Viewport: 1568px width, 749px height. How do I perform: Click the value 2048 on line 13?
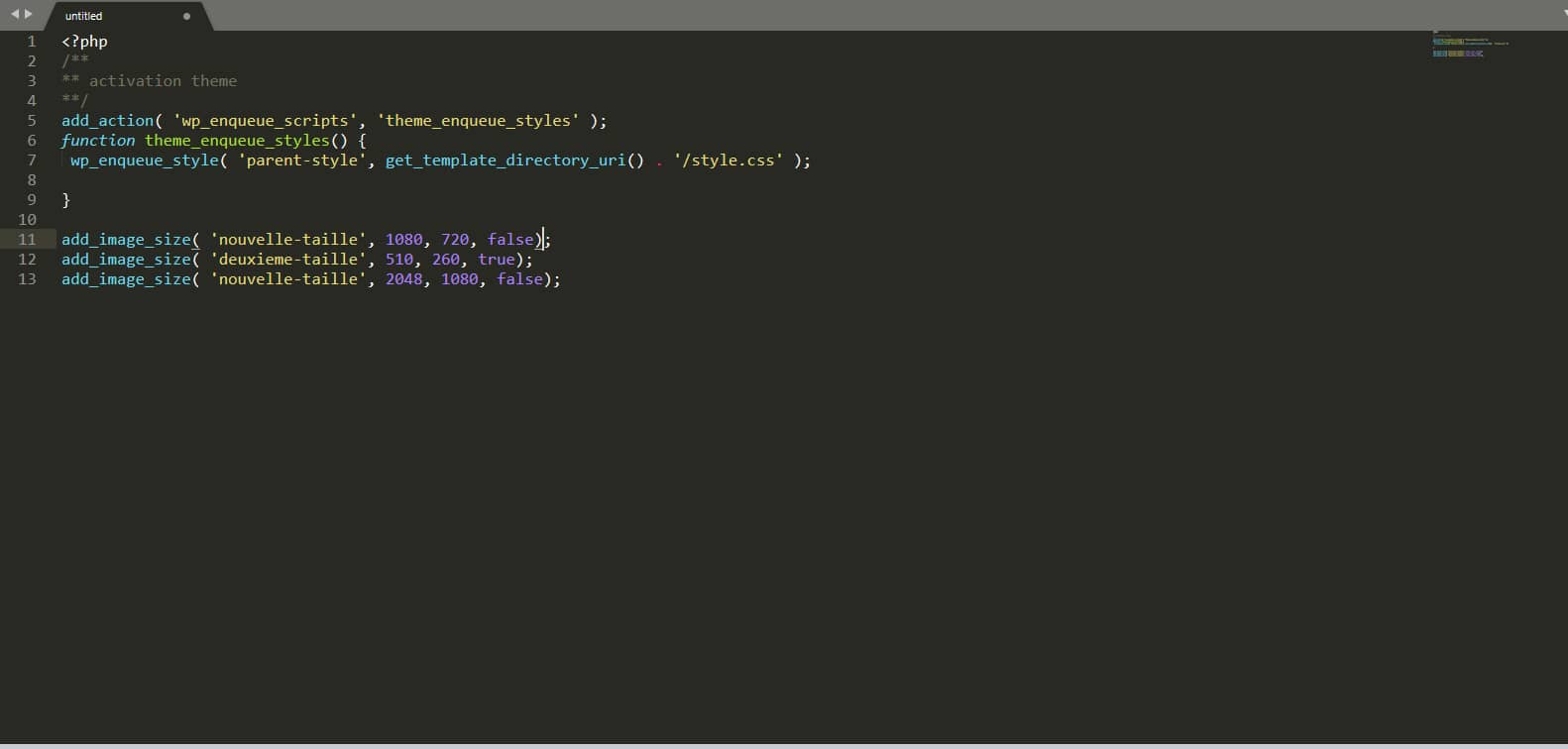click(404, 278)
